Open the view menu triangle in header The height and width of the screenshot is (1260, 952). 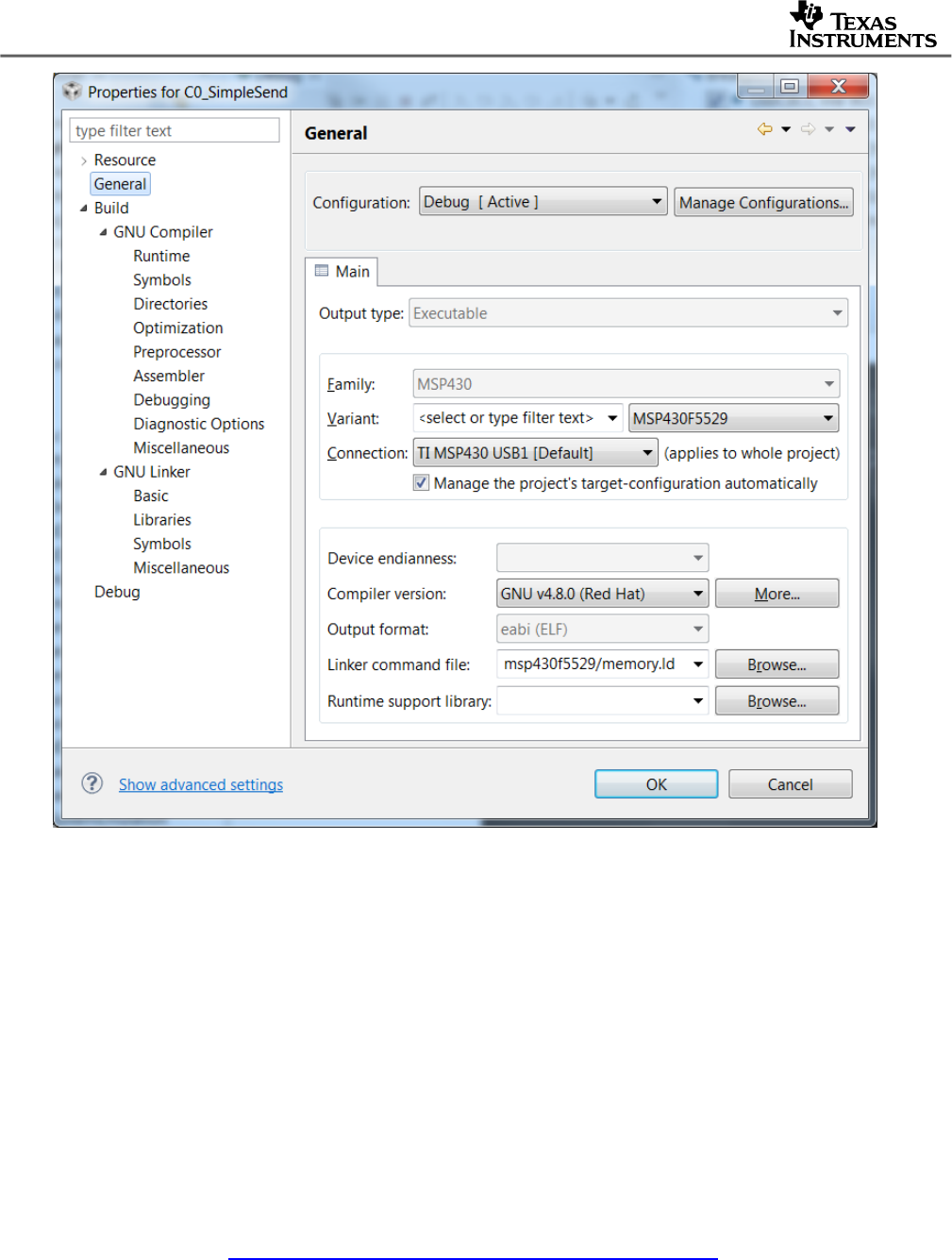pyautogui.click(x=850, y=129)
